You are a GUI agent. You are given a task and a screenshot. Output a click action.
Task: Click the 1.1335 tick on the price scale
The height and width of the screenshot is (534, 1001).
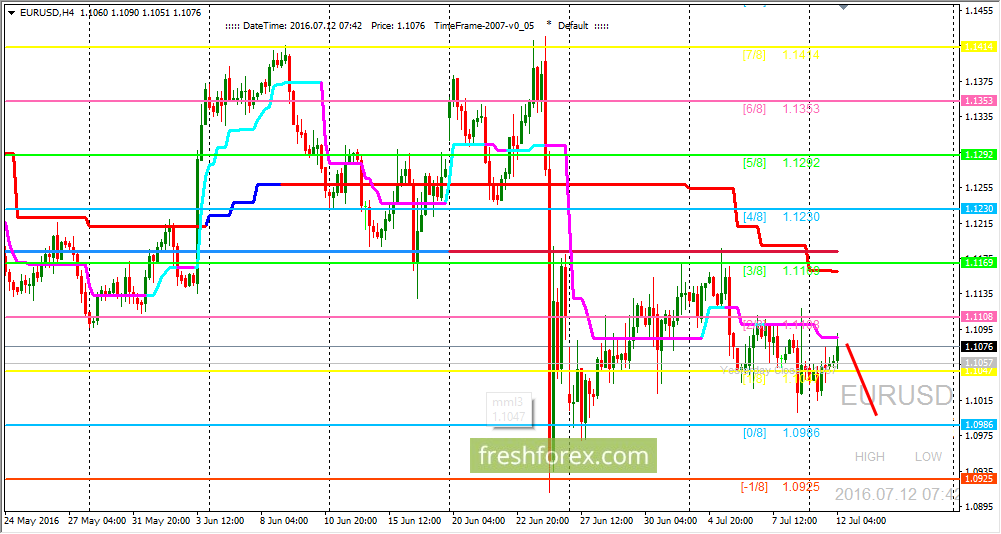pos(979,116)
